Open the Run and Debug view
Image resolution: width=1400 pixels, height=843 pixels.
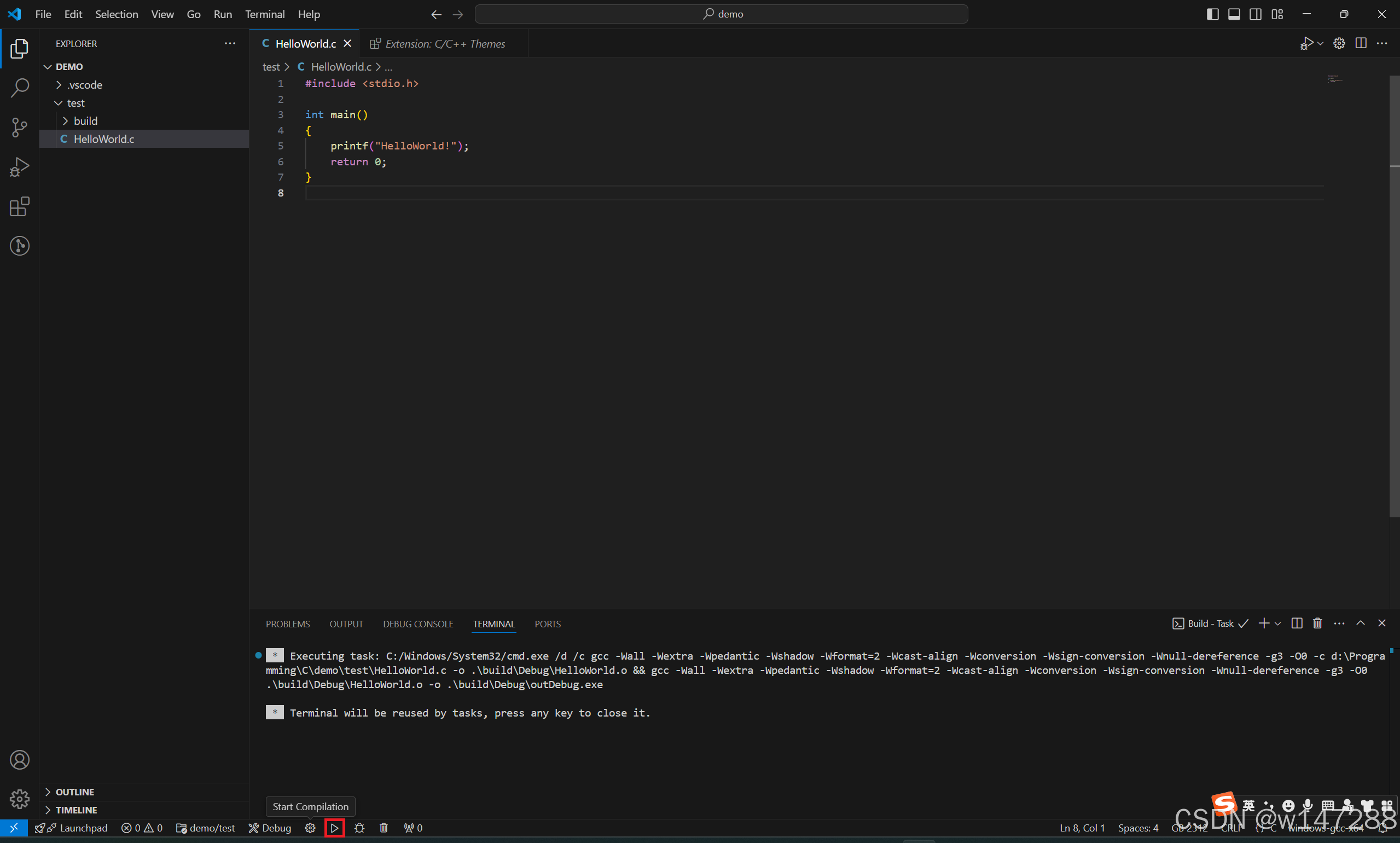click(19, 167)
